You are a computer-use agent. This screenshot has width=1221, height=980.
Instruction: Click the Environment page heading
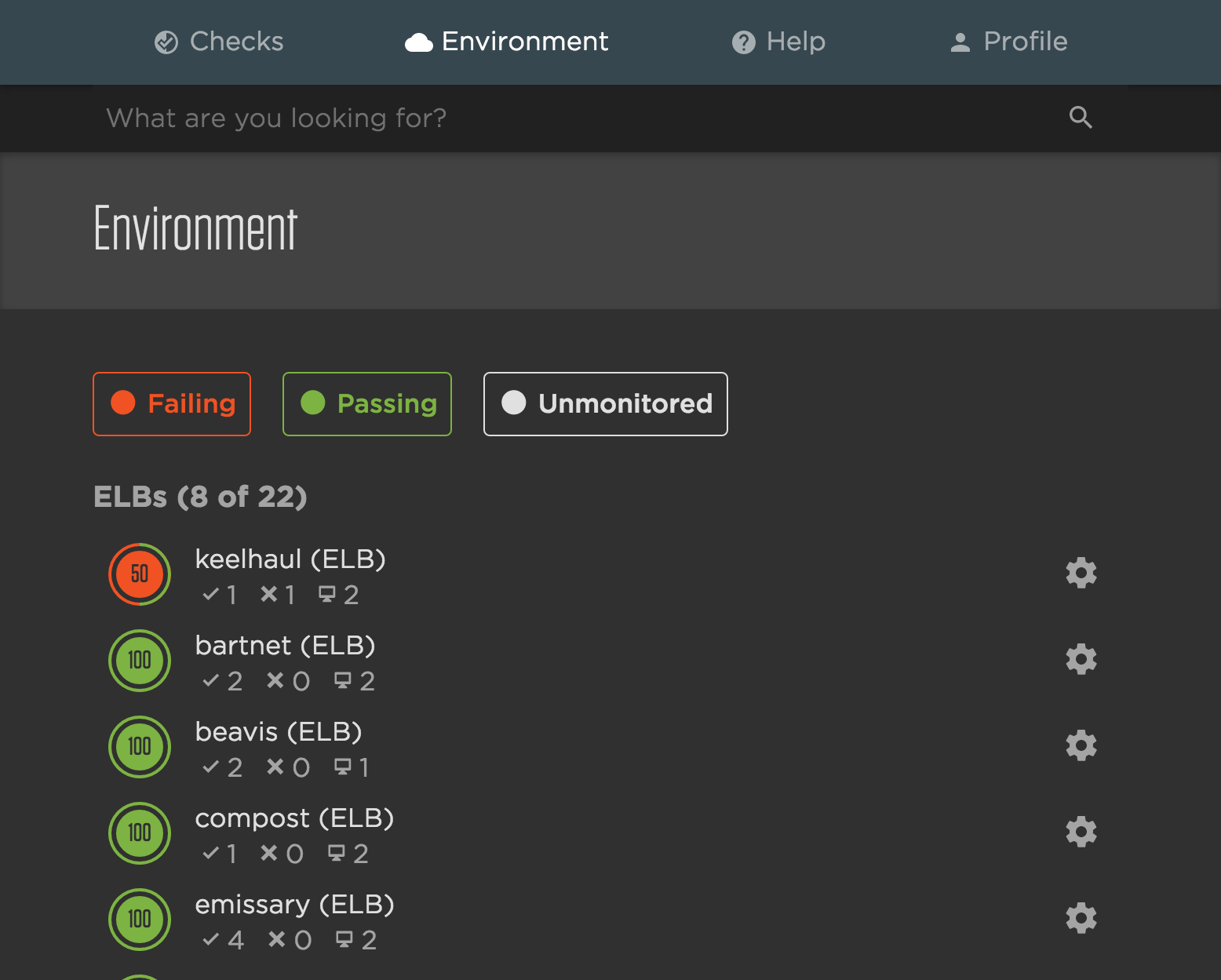click(x=195, y=229)
